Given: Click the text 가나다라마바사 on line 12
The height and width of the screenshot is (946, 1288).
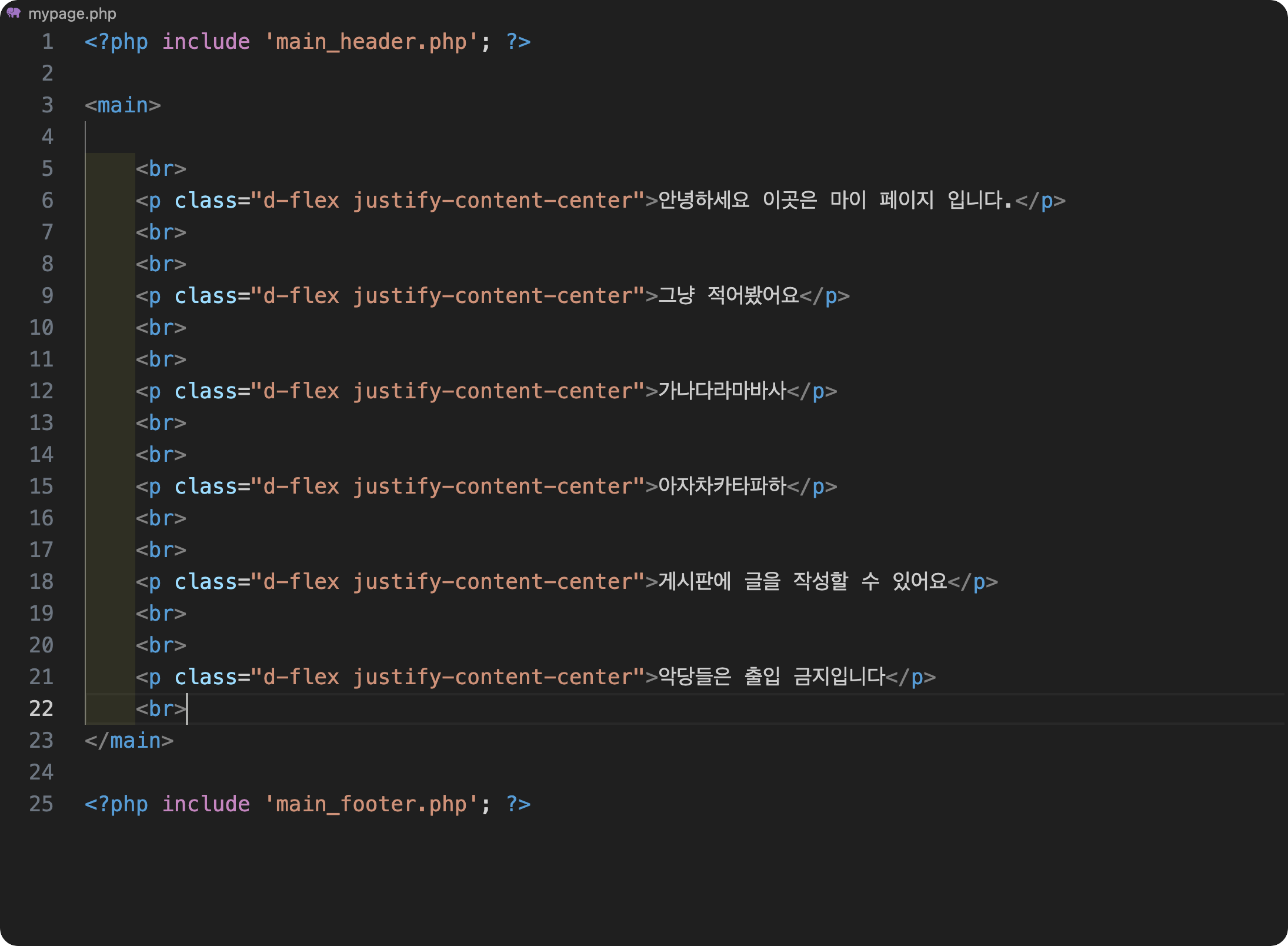Looking at the screenshot, I should 722,391.
